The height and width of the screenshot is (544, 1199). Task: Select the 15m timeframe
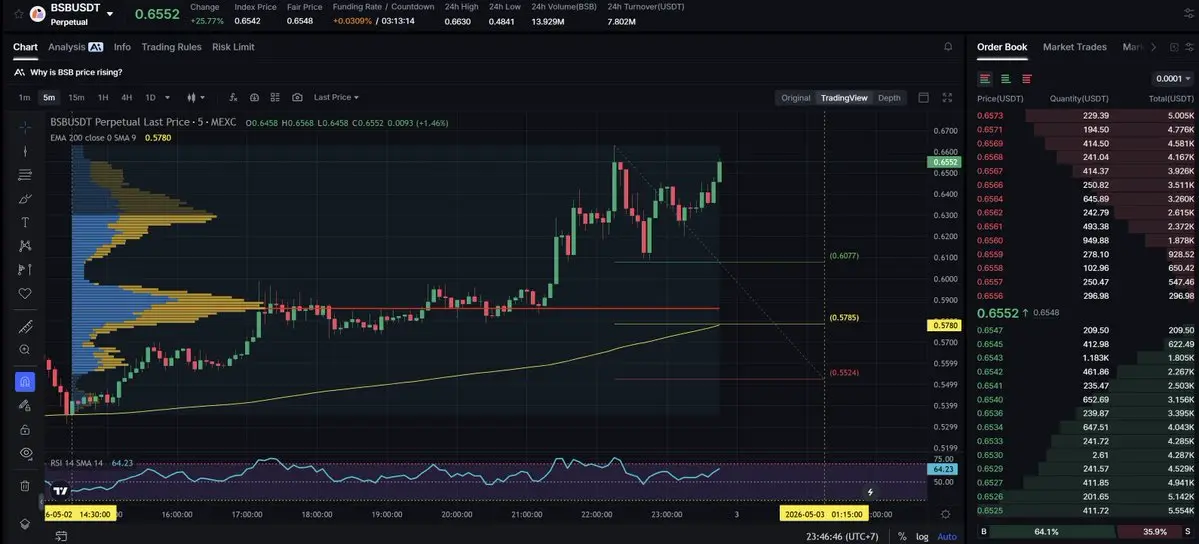tap(76, 97)
